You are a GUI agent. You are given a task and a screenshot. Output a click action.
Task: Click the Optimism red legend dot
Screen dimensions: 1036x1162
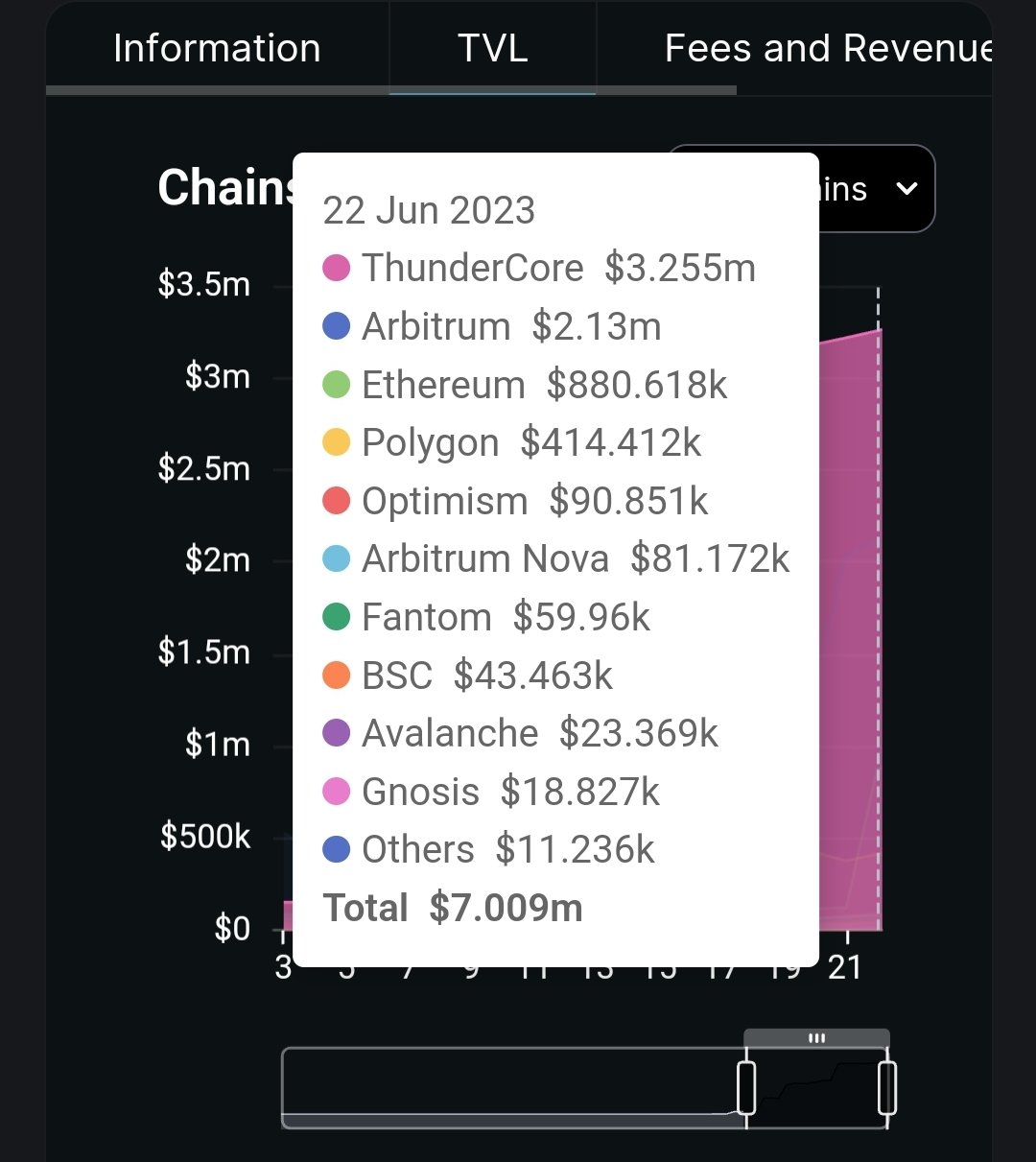[x=337, y=501]
